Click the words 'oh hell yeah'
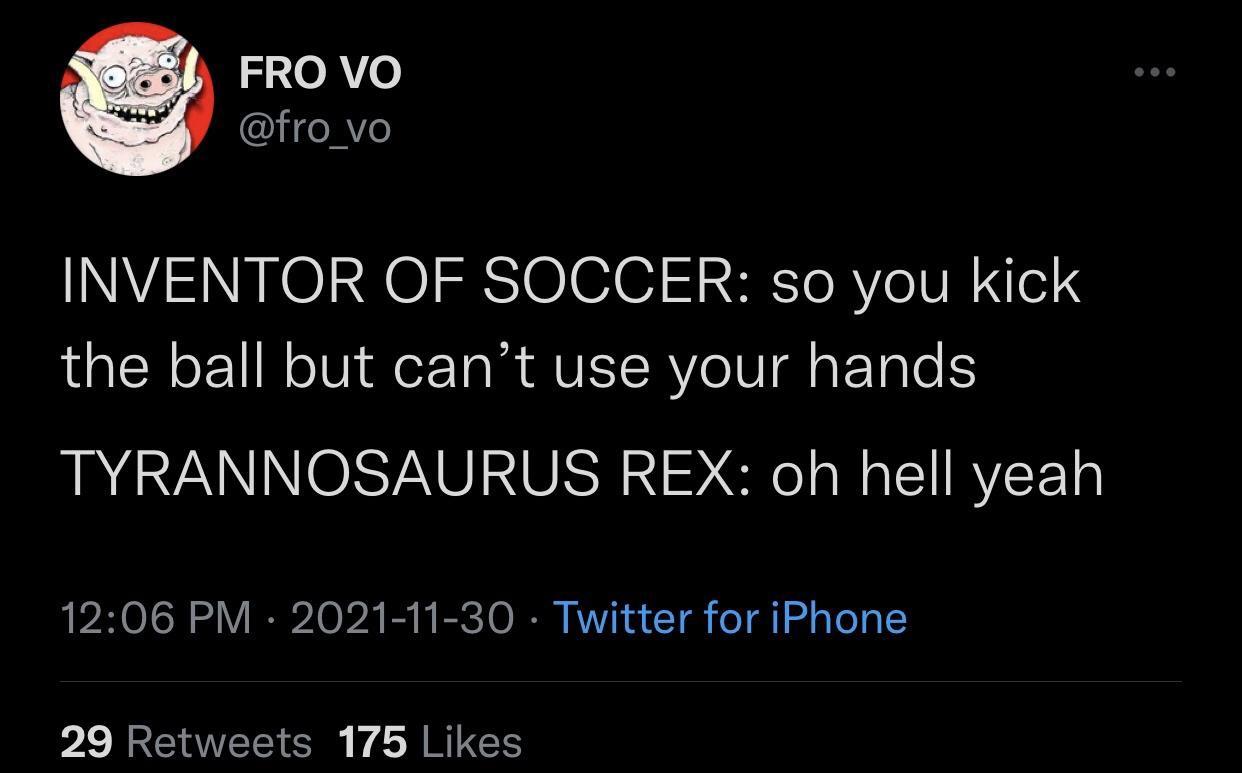The width and height of the screenshot is (1242, 773). click(x=937, y=473)
